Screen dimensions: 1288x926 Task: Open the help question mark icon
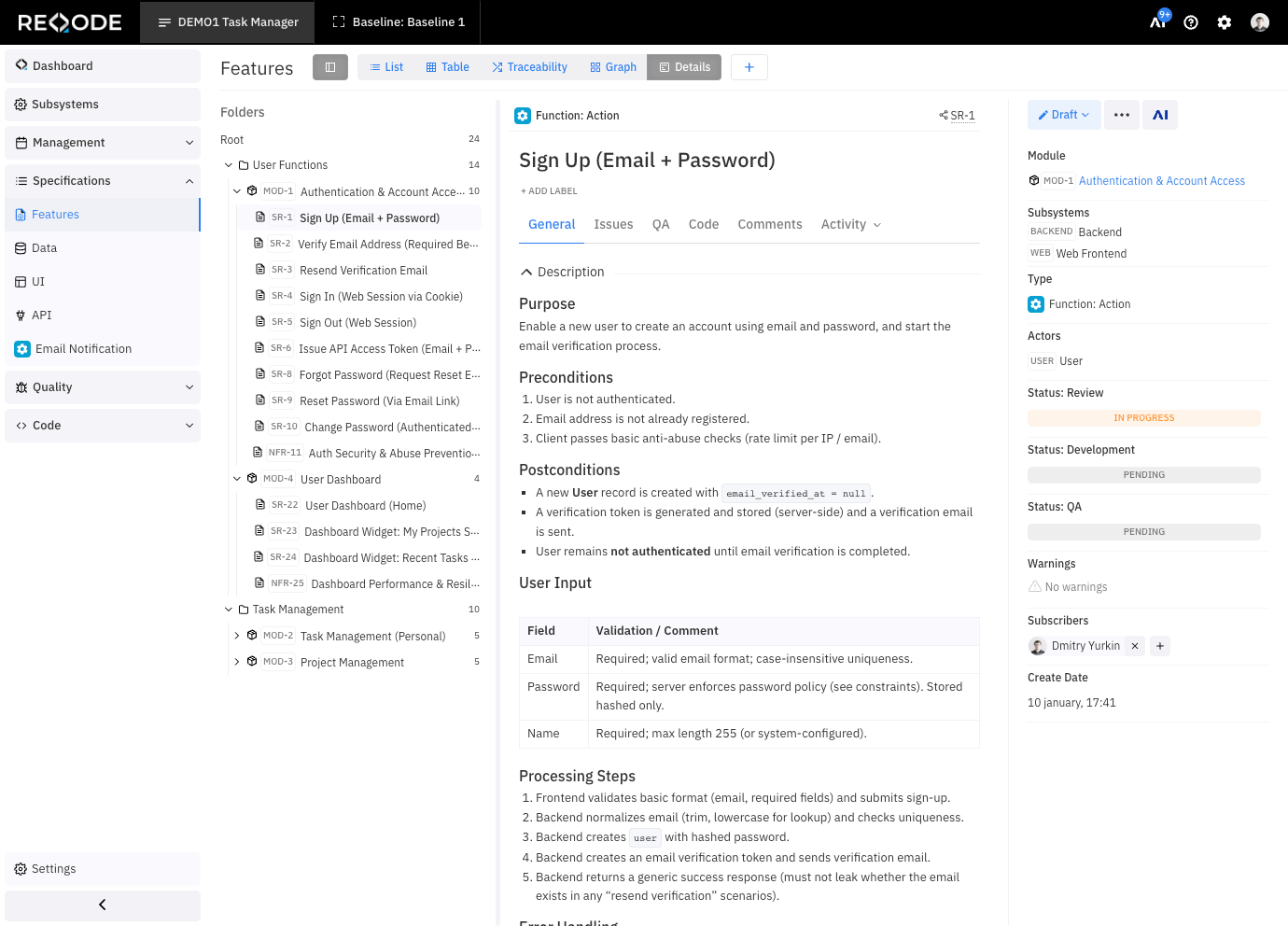pyautogui.click(x=1191, y=22)
